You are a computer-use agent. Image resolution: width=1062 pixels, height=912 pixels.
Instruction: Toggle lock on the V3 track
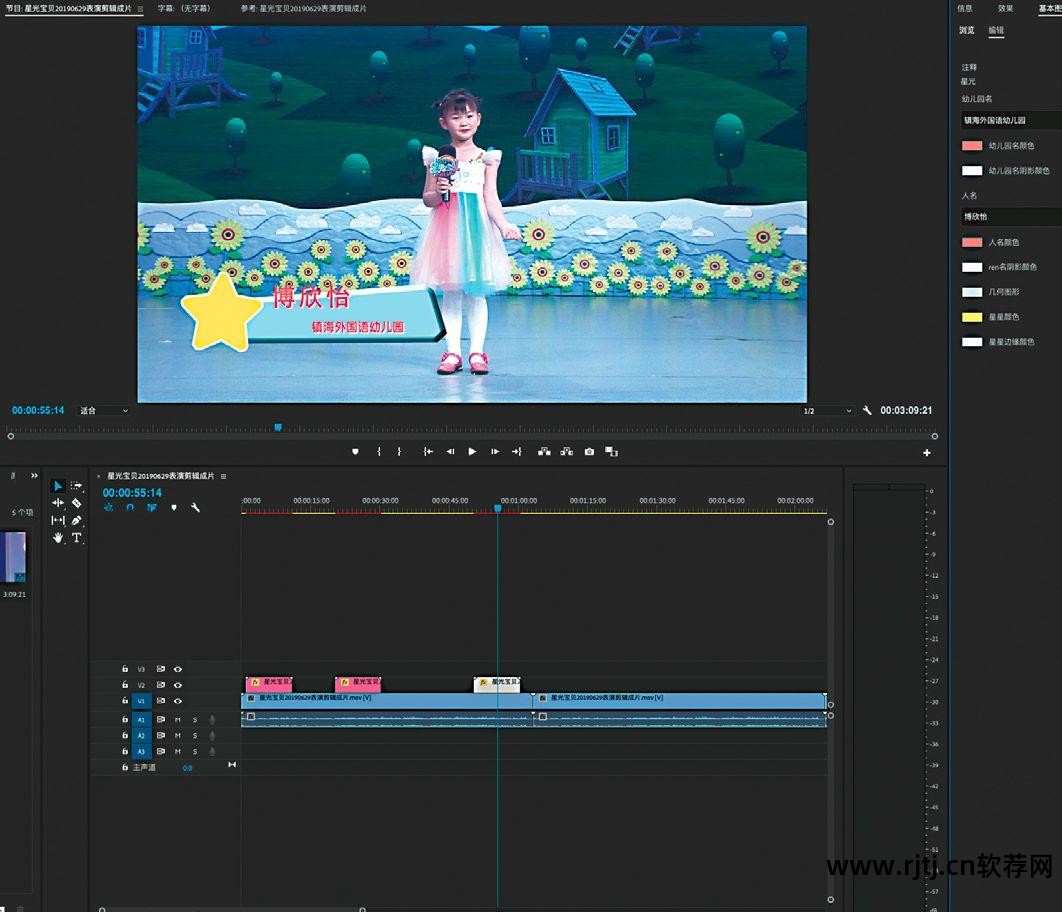click(x=125, y=669)
